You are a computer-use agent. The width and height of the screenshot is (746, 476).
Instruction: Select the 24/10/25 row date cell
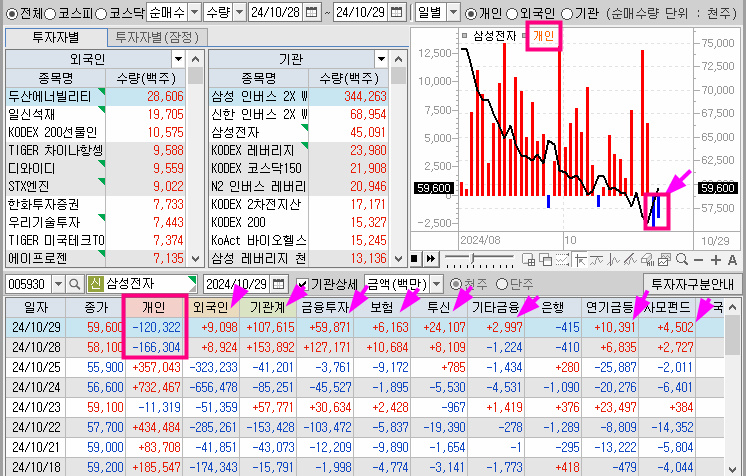click(x=36, y=367)
